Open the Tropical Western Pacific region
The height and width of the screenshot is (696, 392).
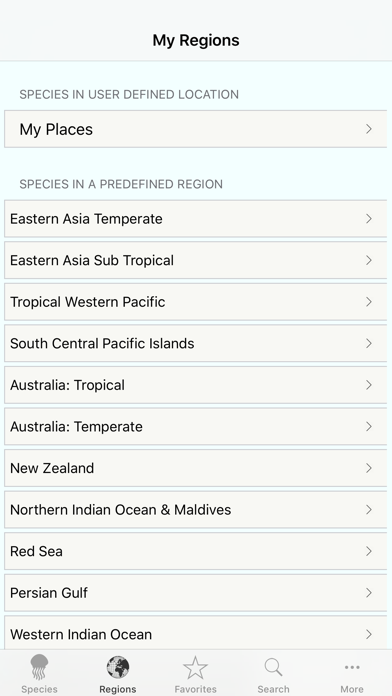[x=196, y=302]
